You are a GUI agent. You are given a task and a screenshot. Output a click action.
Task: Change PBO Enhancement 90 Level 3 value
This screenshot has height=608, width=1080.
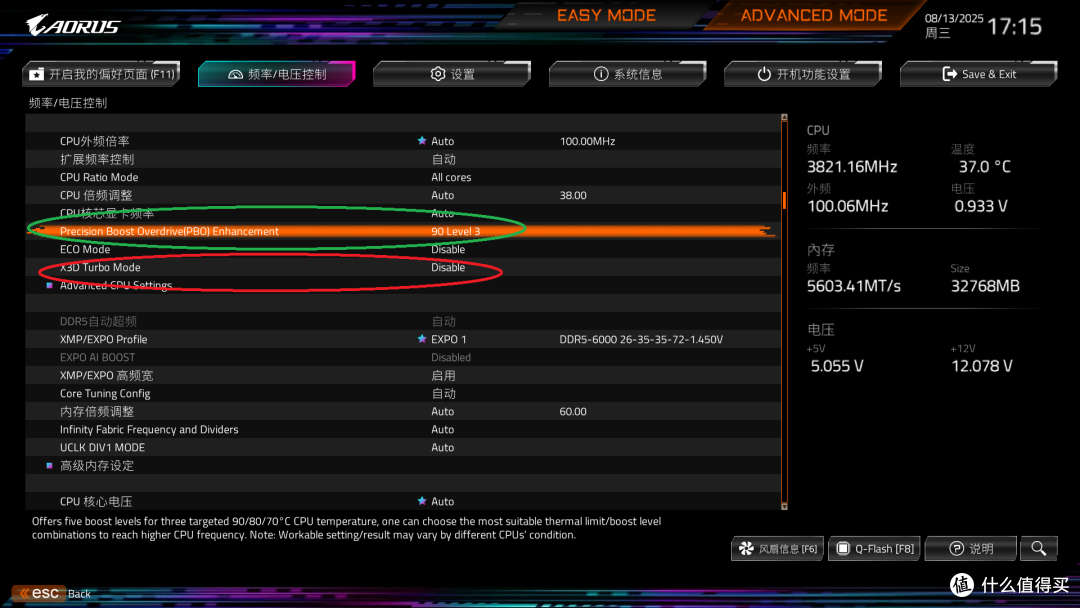(455, 231)
